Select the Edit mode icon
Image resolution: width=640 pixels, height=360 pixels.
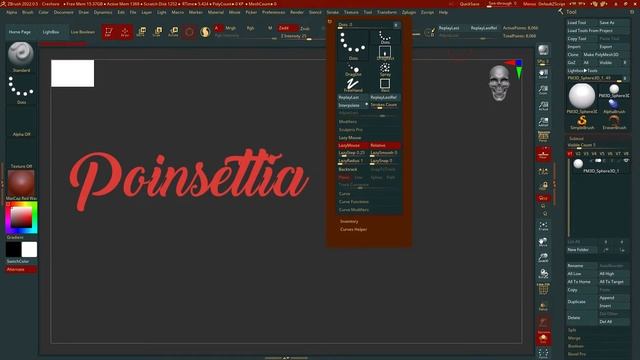tap(109, 31)
